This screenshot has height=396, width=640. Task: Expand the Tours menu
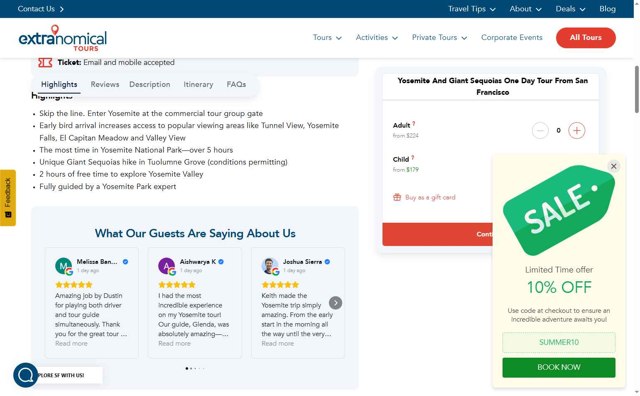point(327,38)
